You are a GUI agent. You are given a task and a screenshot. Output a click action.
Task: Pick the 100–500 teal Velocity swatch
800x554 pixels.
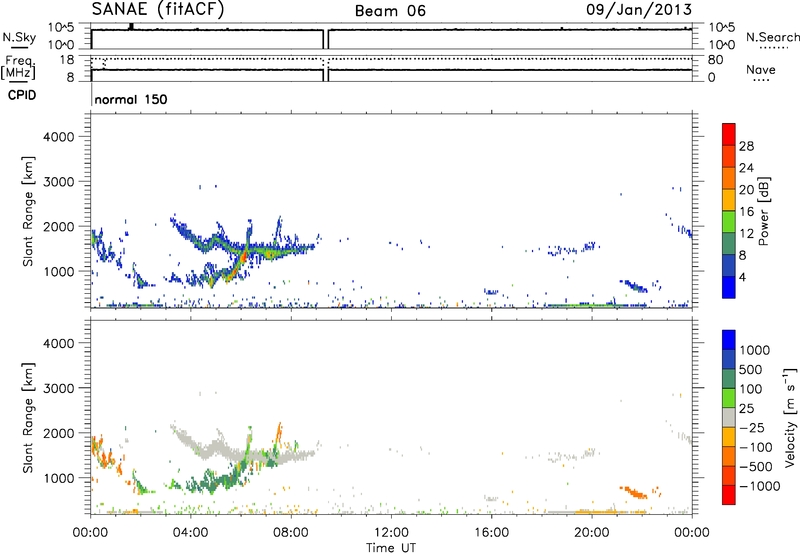[729, 379]
